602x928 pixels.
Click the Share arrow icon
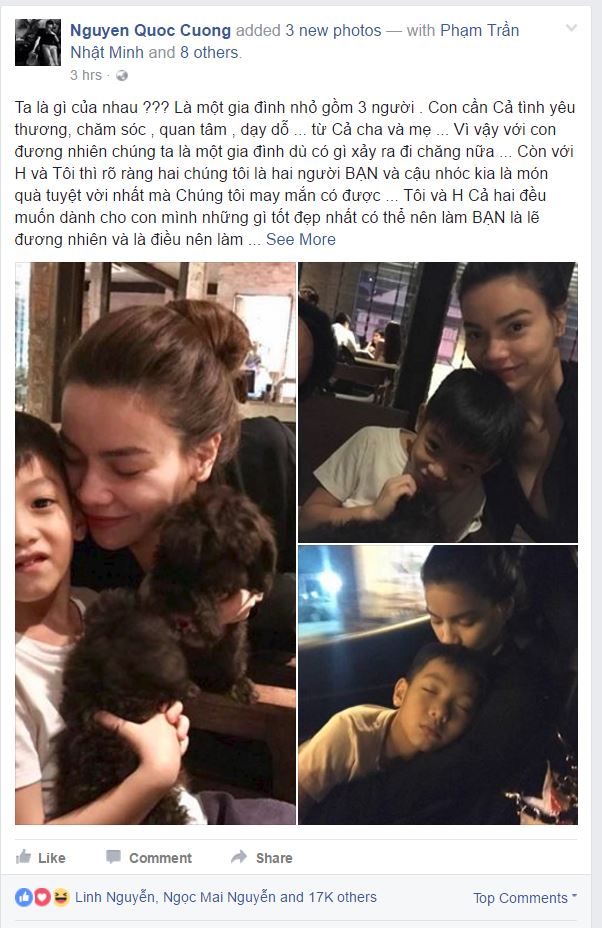pos(239,856)
